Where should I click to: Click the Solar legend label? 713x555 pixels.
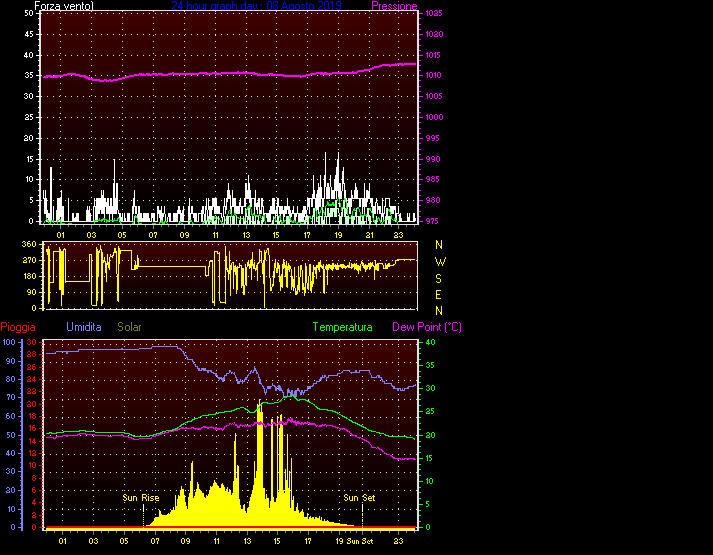click(130, 327)
